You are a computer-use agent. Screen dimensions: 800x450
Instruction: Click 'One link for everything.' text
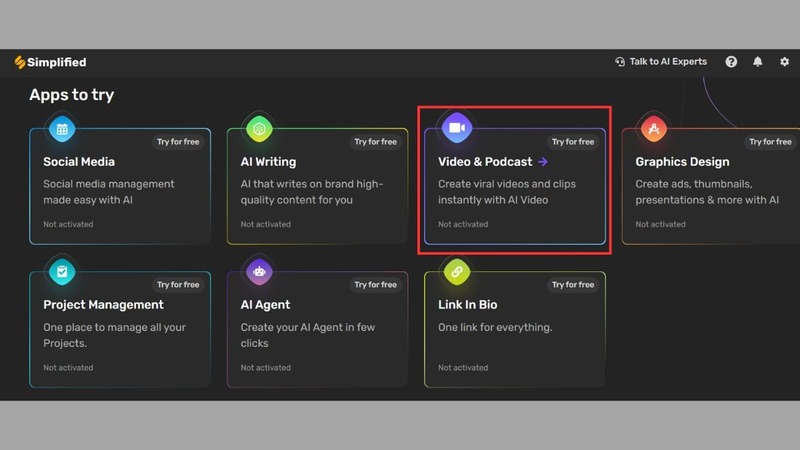(495, 327)
